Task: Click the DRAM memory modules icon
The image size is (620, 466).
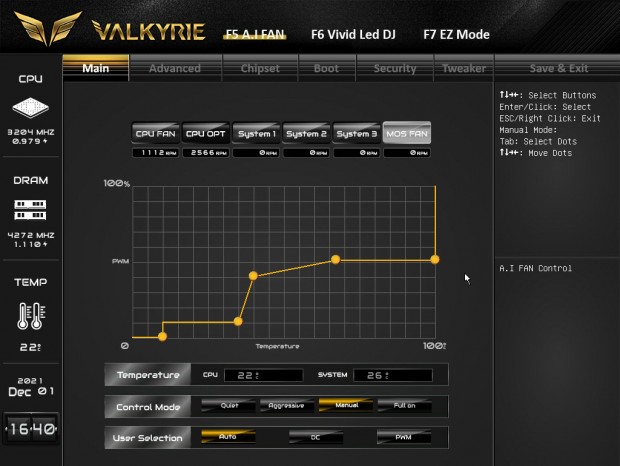Action: click(x=30, y=210)
